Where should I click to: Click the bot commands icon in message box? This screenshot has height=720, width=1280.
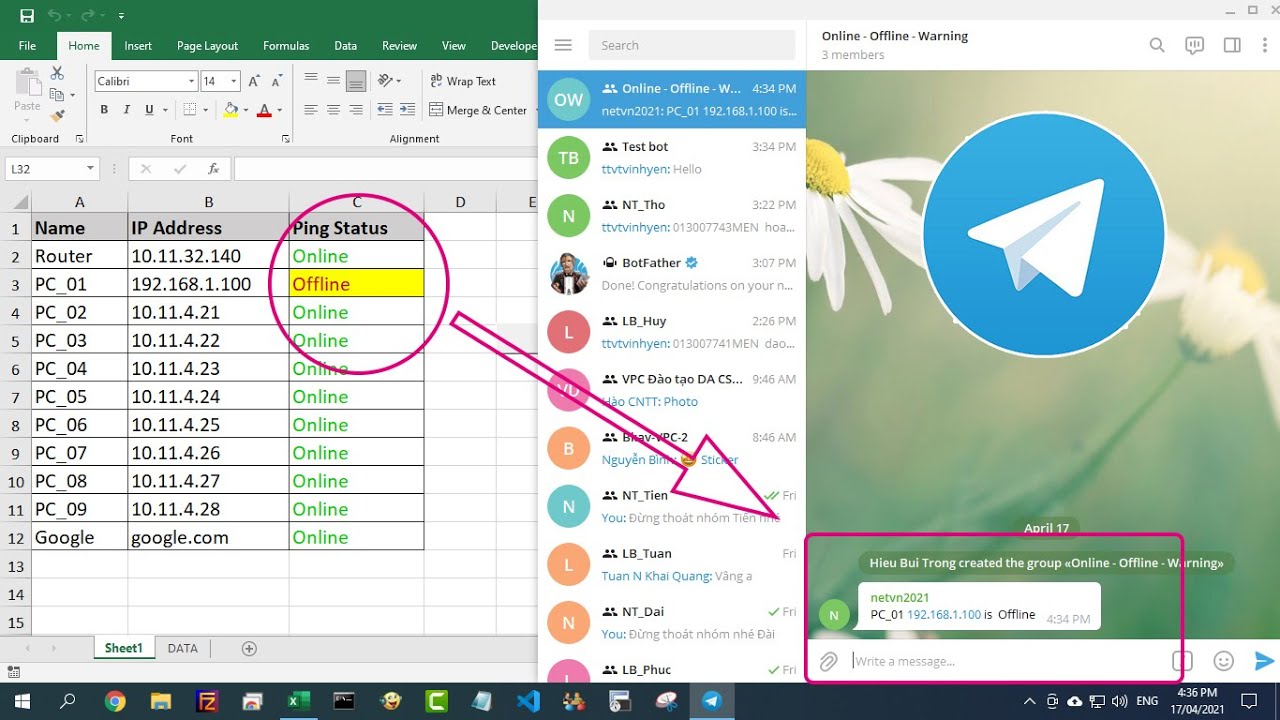click(x=1182, y=661)
